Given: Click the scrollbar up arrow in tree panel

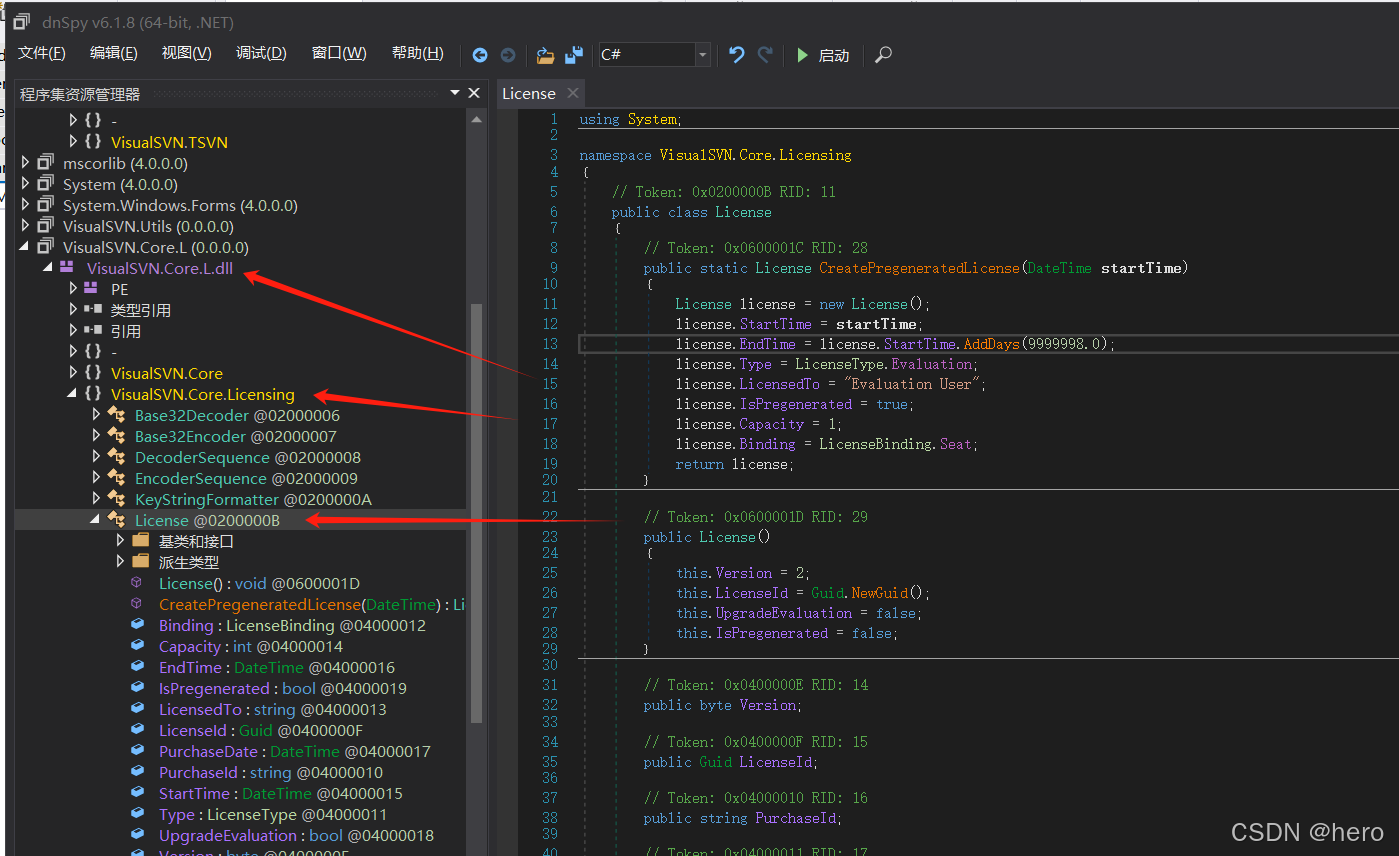Looking at the screenshot, I should [x=476, y=119].
